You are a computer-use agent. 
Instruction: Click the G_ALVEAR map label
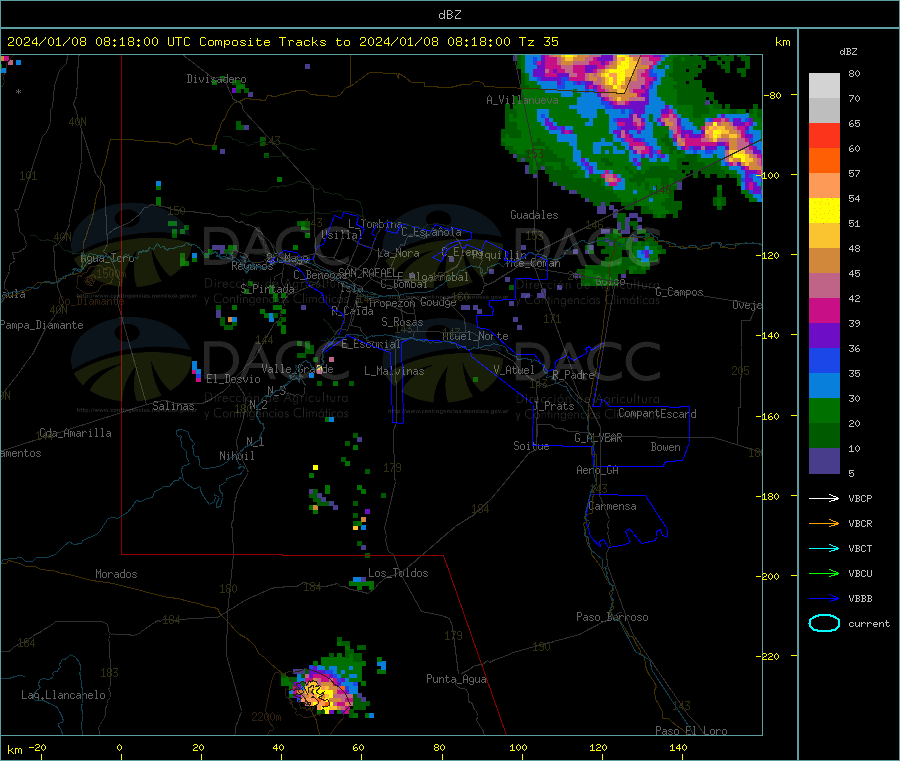[x=598, y=438]
